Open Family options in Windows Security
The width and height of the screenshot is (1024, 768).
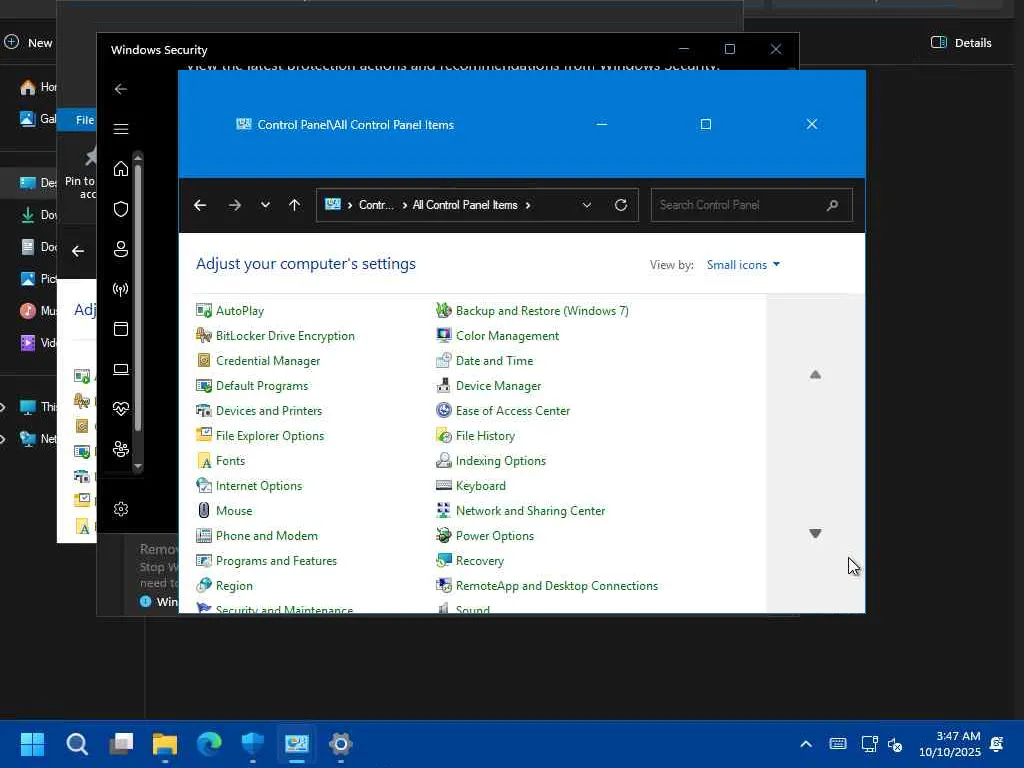click(x=121, y=449)
